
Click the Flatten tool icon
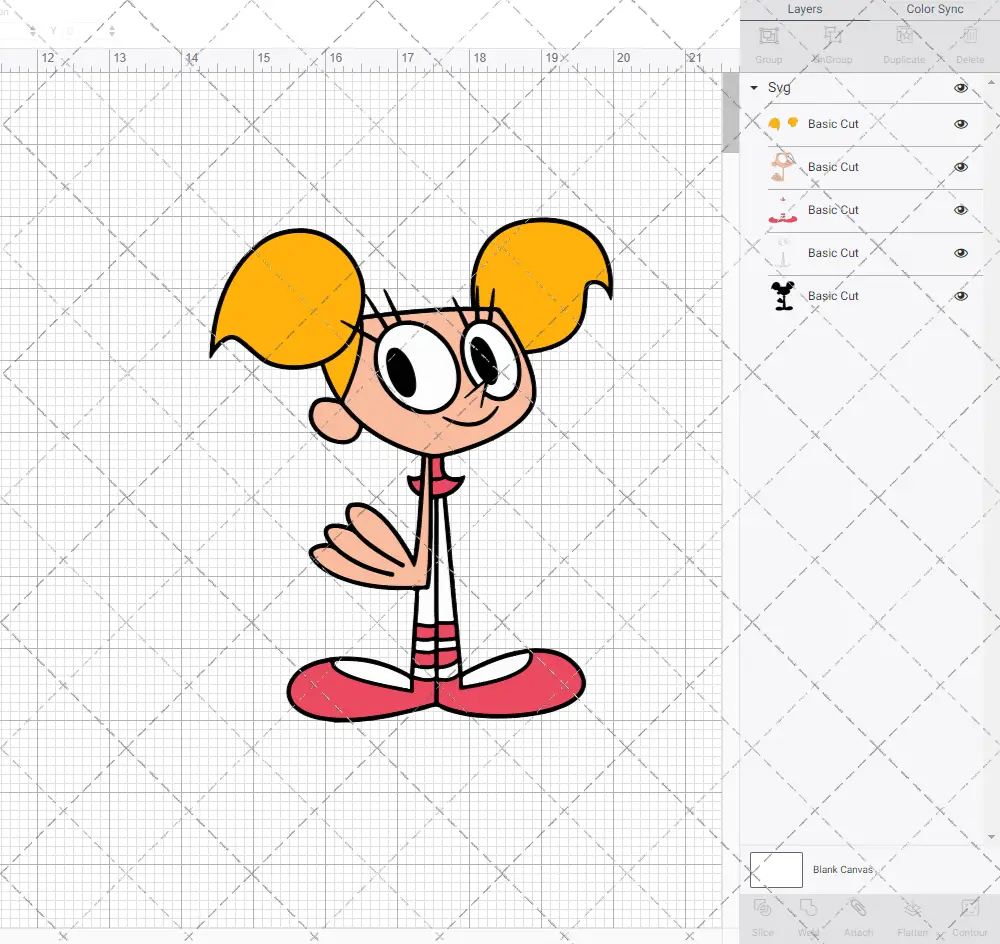click(913, 908)
